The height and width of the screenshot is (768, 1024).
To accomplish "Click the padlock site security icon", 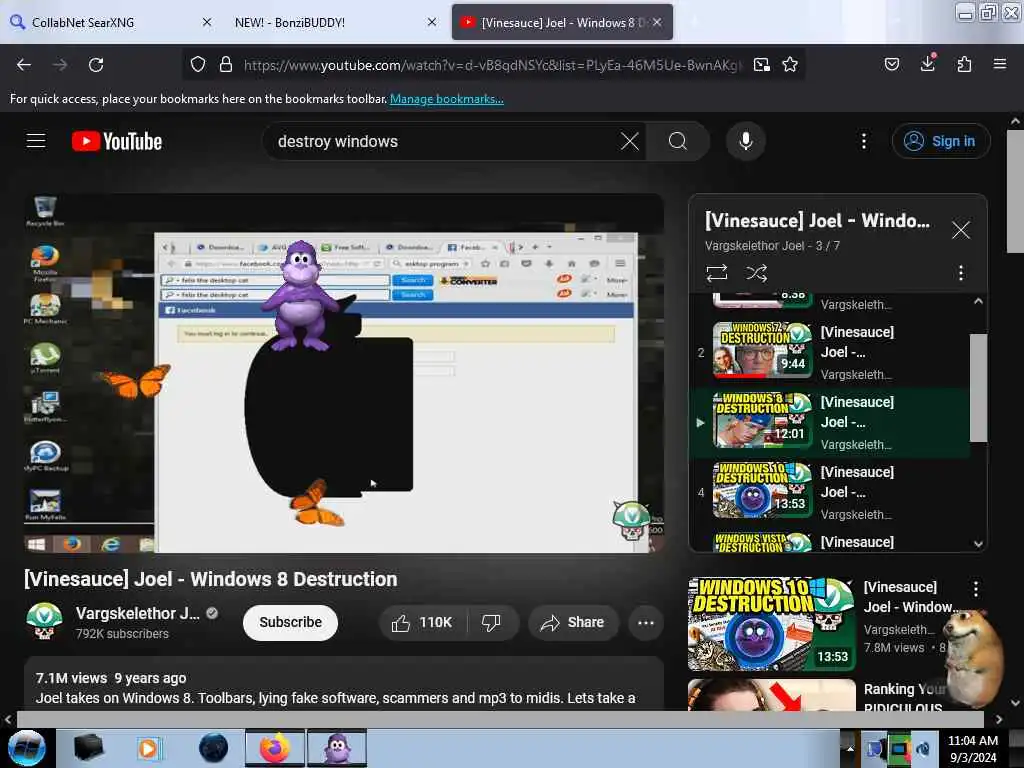I will 226,65.
